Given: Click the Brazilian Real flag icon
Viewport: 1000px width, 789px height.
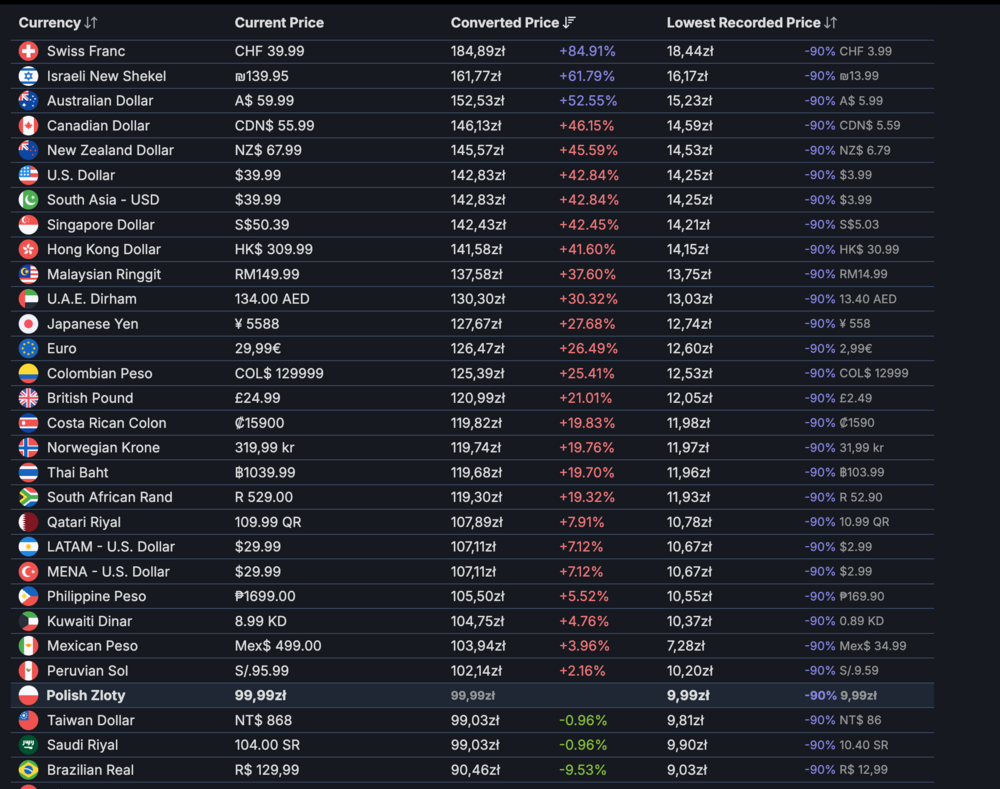Looking at the screenshot, I should tap(28, 770).
